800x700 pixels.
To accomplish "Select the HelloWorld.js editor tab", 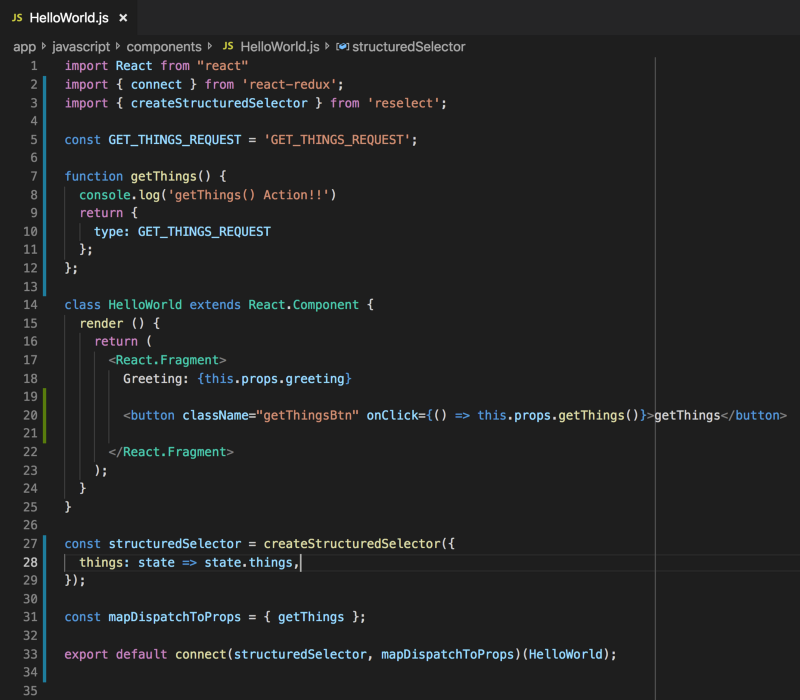I will 68,18.
